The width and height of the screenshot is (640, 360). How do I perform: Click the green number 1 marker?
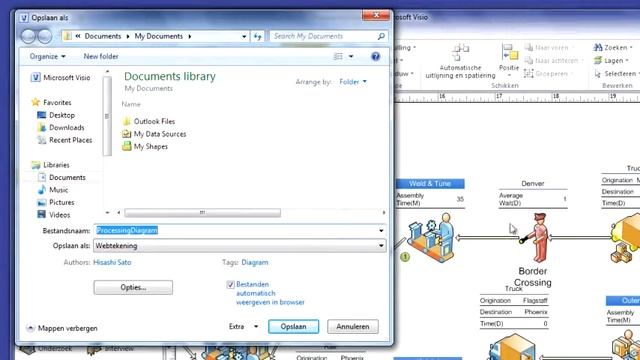(404, 257)
